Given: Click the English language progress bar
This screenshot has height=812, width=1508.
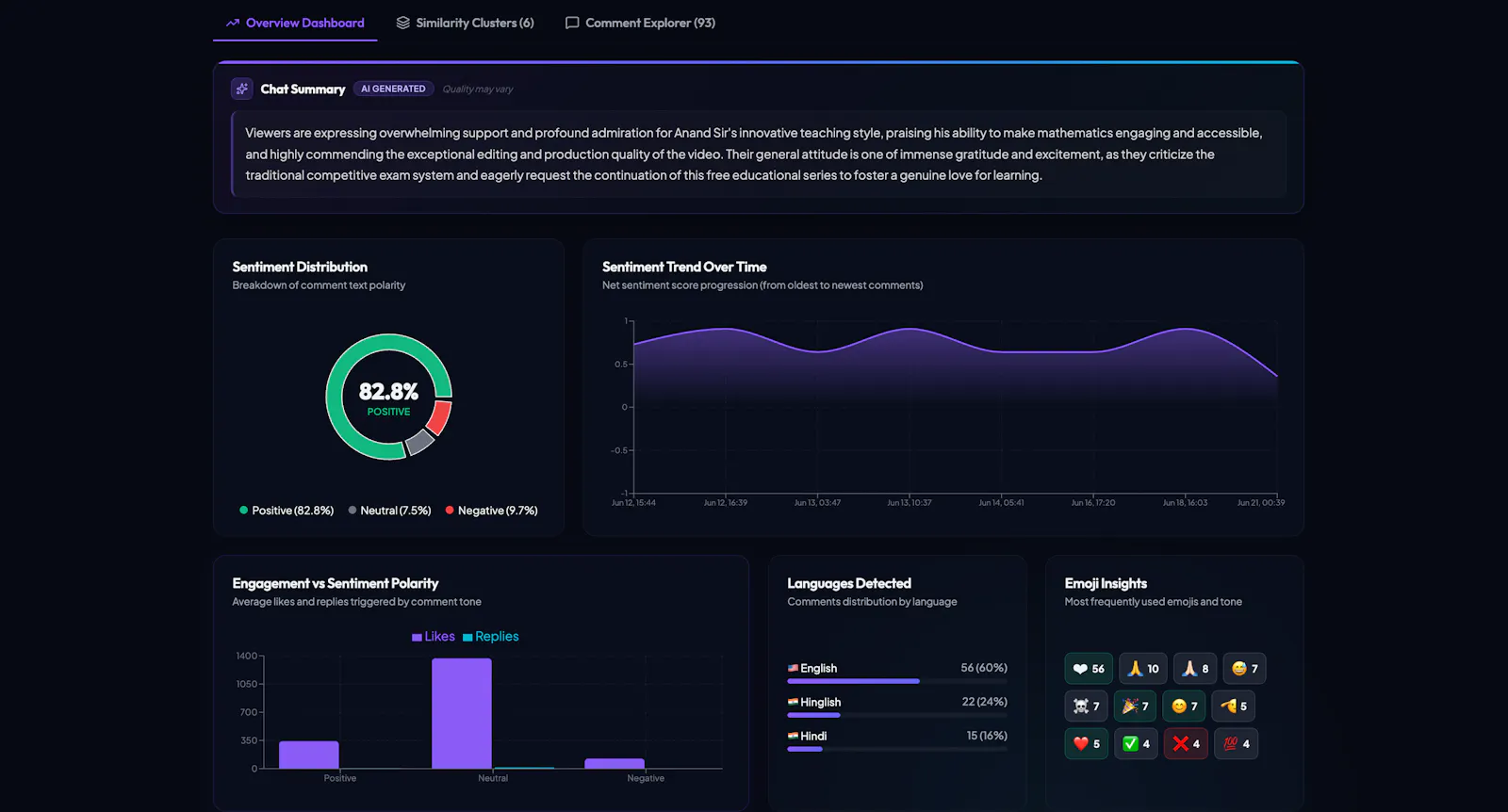Looking at the screenshot, I should click(x=897, y=681).
